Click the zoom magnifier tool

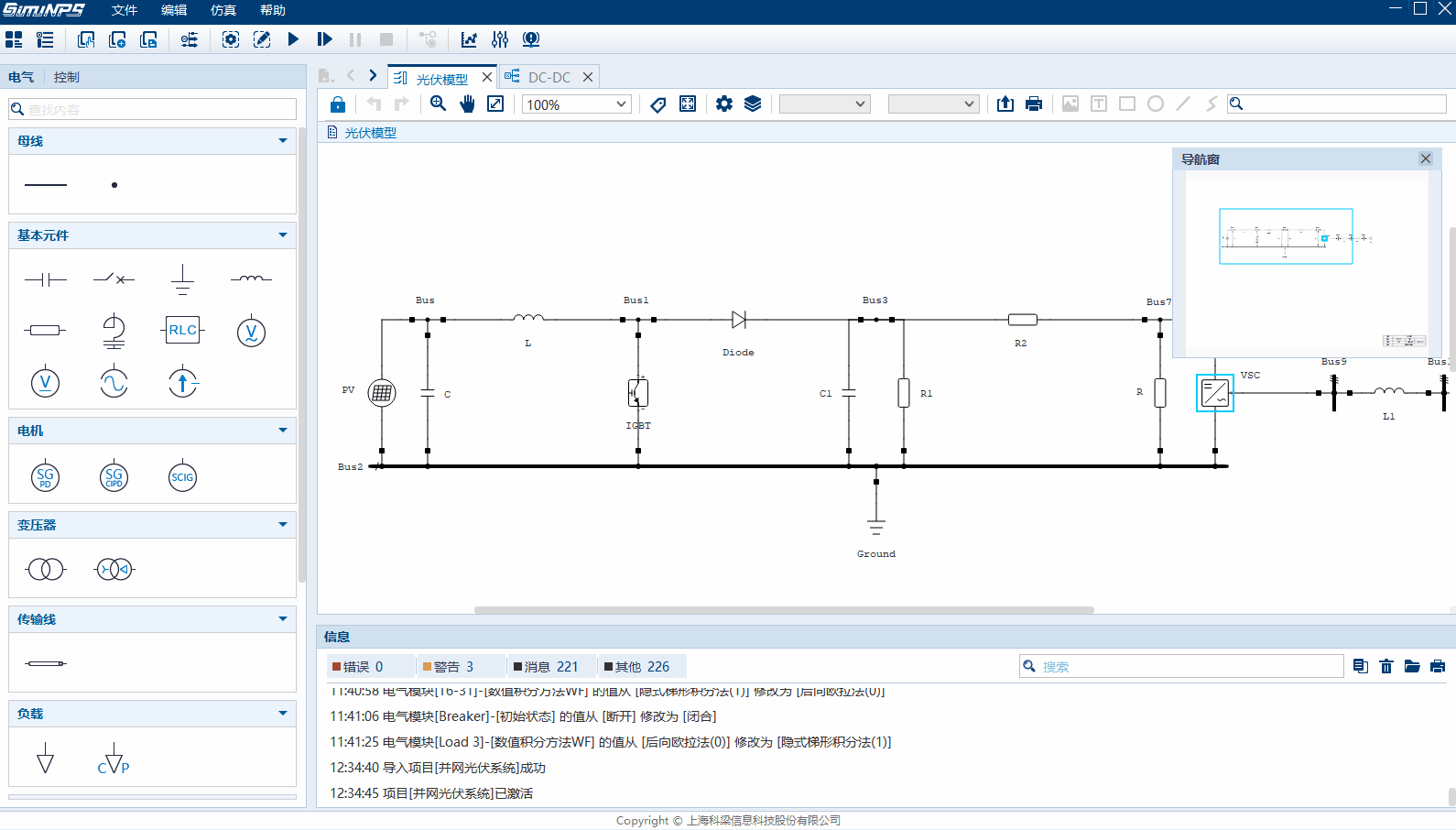coord(439,104)
